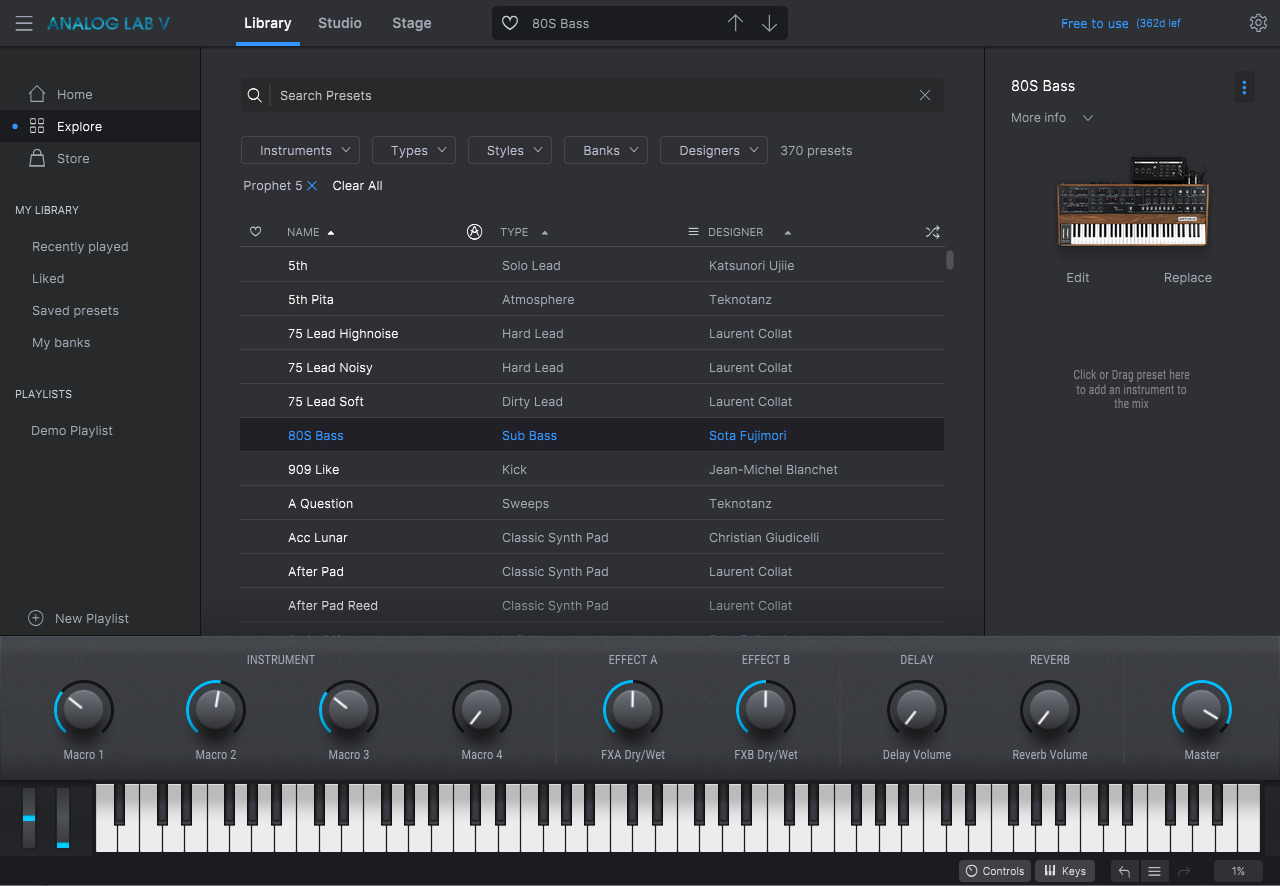Image resolution: width=1280 pixels, height=886 pixels.
Task: Select the Acc Lunar preset row
Action: [592, 538]
